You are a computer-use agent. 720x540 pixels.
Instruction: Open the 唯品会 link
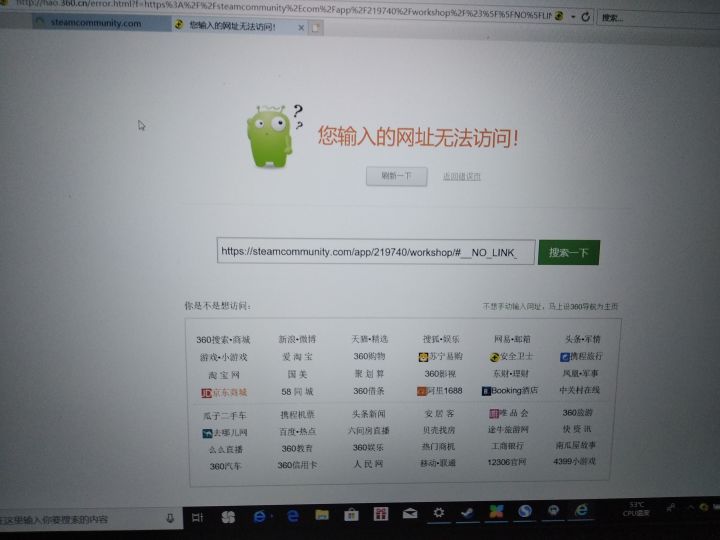[508, 413]
